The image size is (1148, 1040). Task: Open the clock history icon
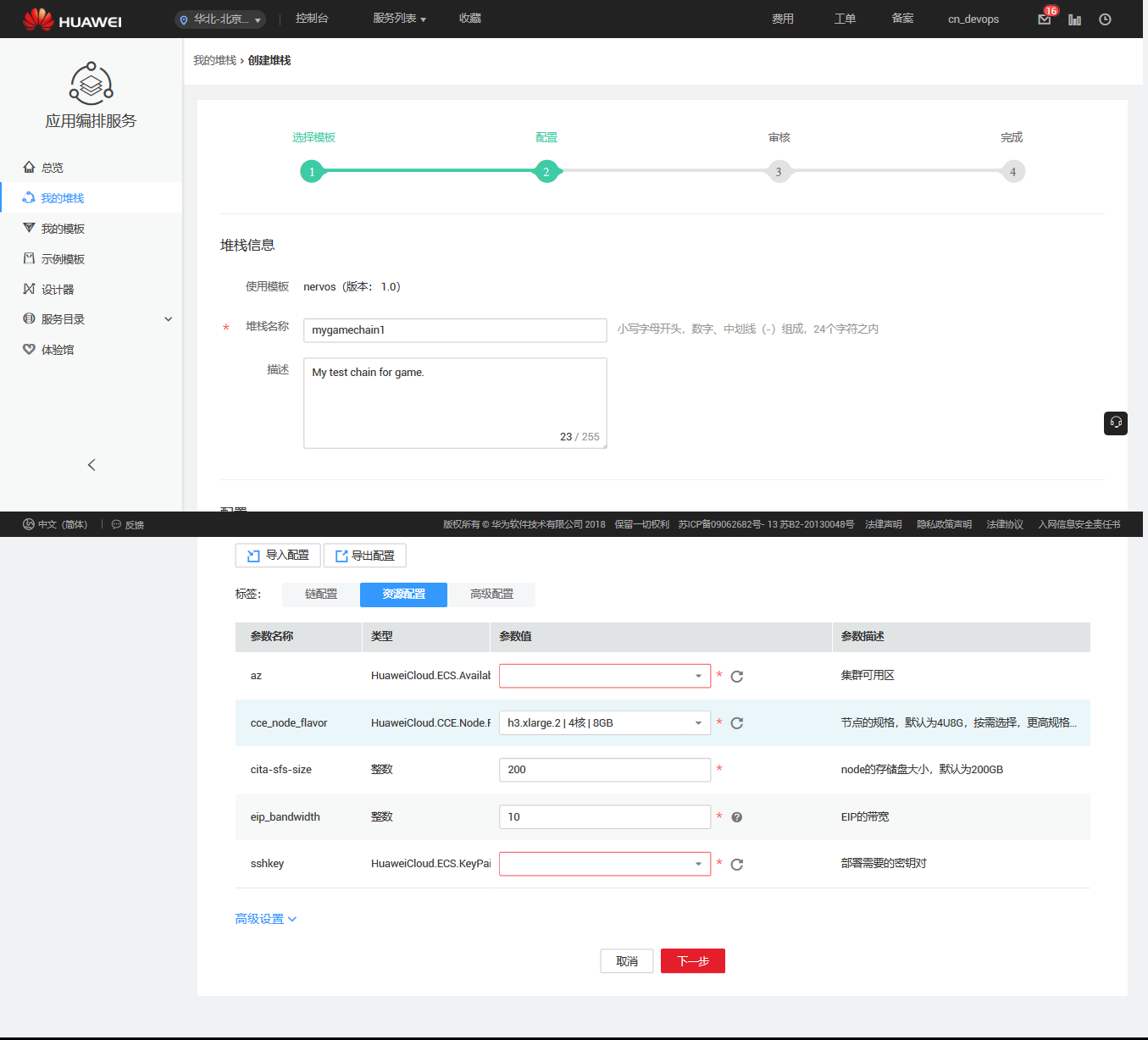tap(1105, 19)
